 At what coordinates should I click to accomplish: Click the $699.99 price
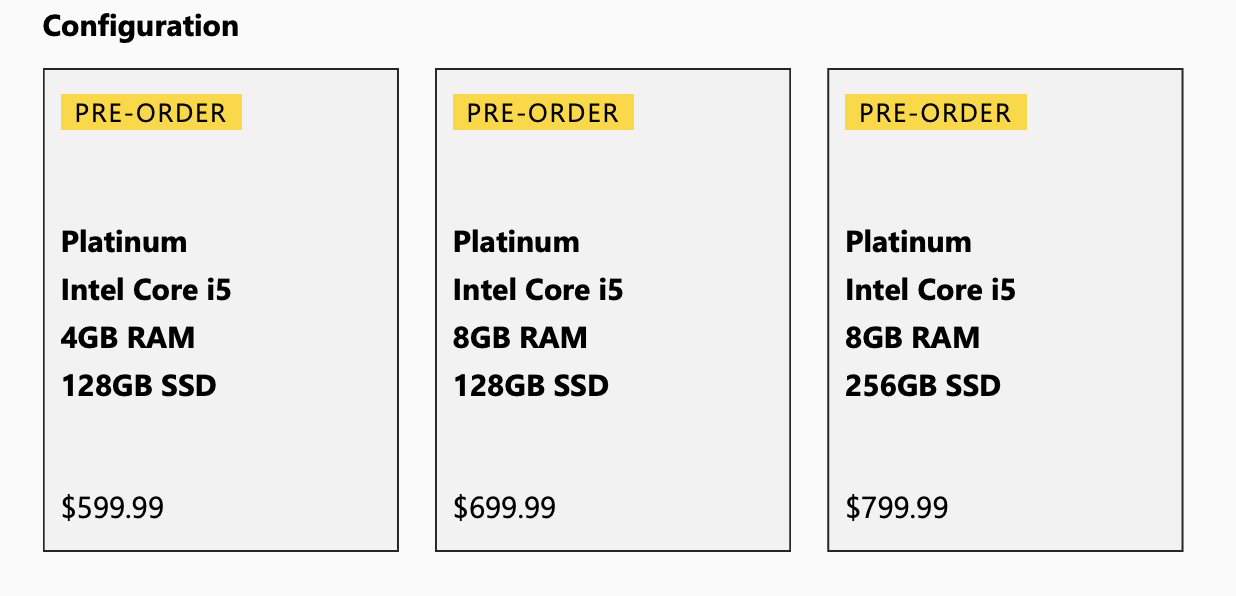click(504, 508)
